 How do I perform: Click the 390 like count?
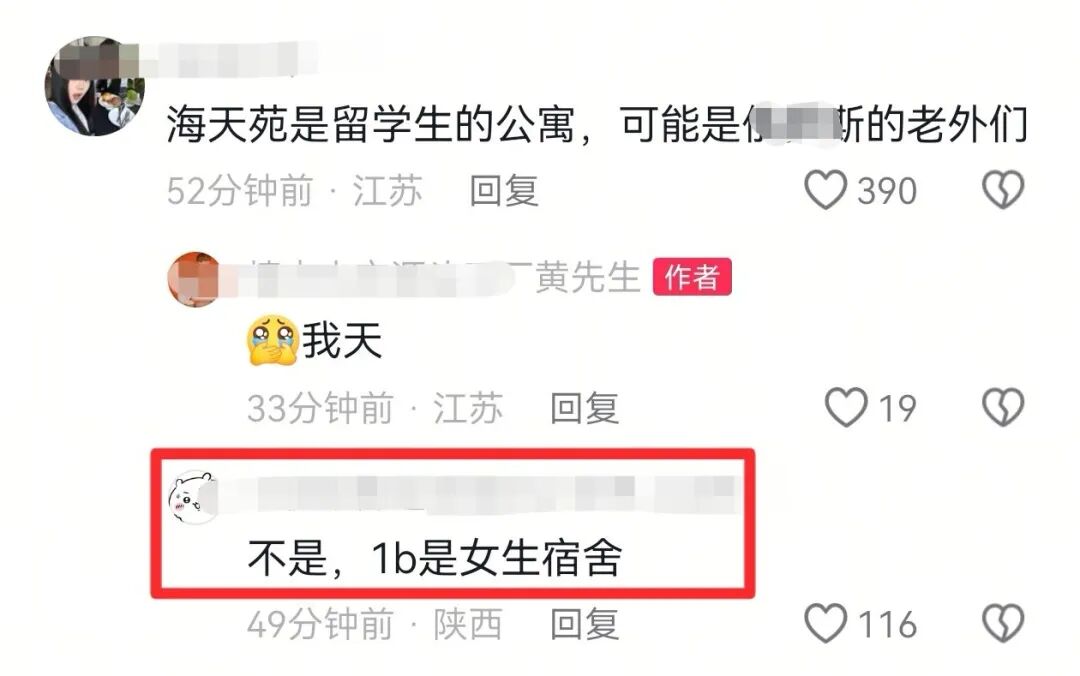pos(886,191)
